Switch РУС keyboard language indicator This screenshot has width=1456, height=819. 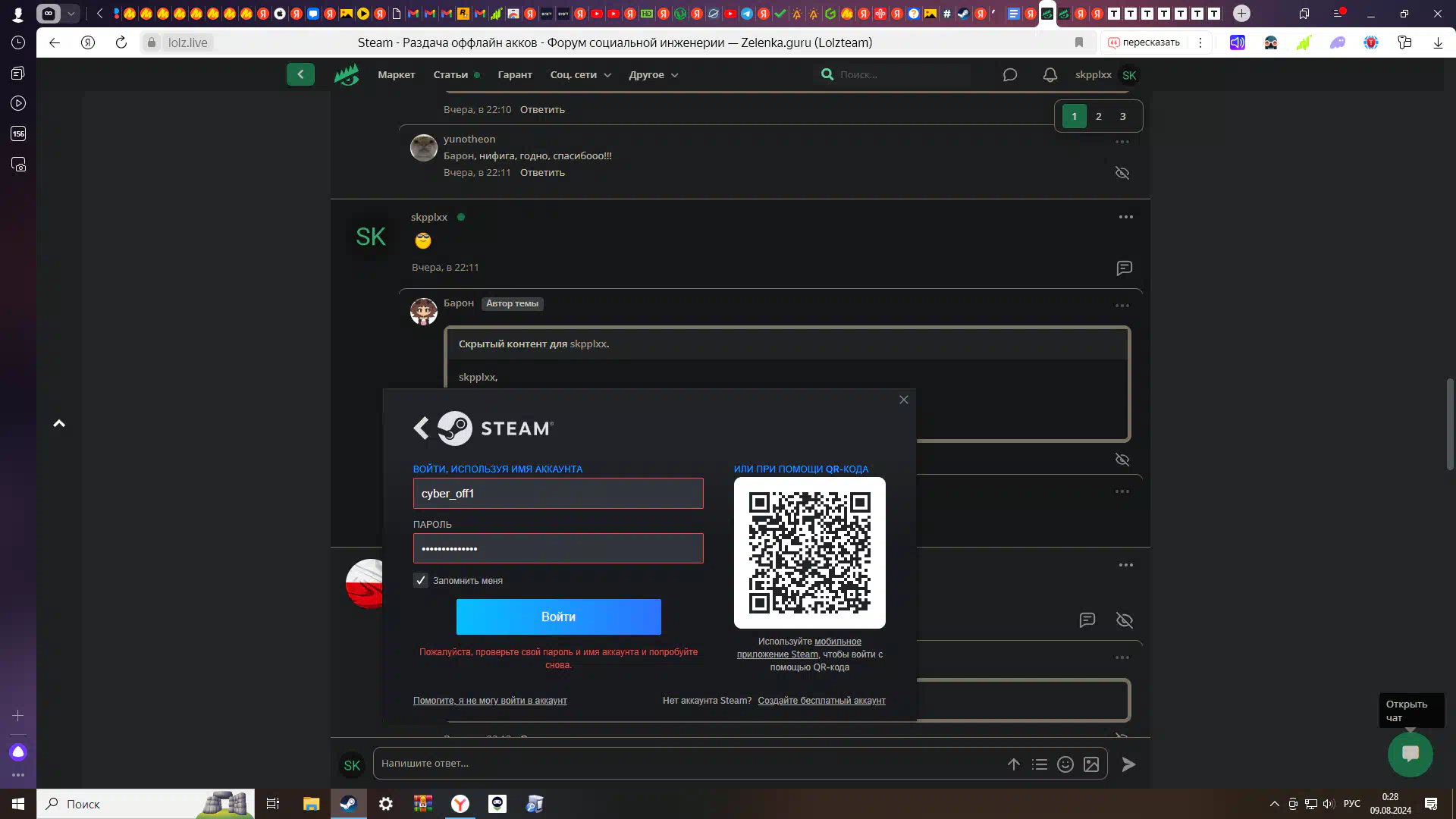point(1351,804)
